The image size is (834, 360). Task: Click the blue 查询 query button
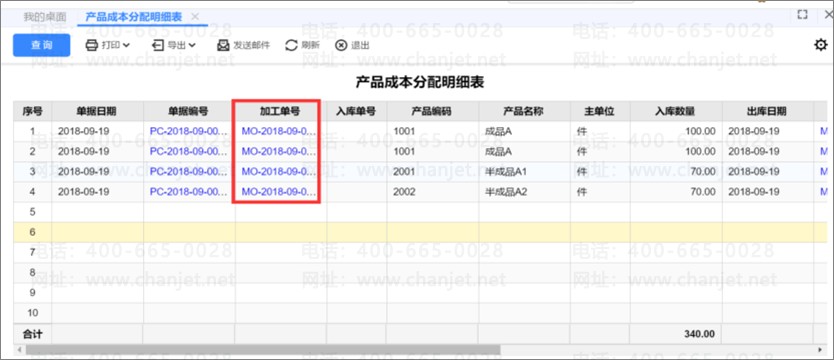[x=41, y=45]
